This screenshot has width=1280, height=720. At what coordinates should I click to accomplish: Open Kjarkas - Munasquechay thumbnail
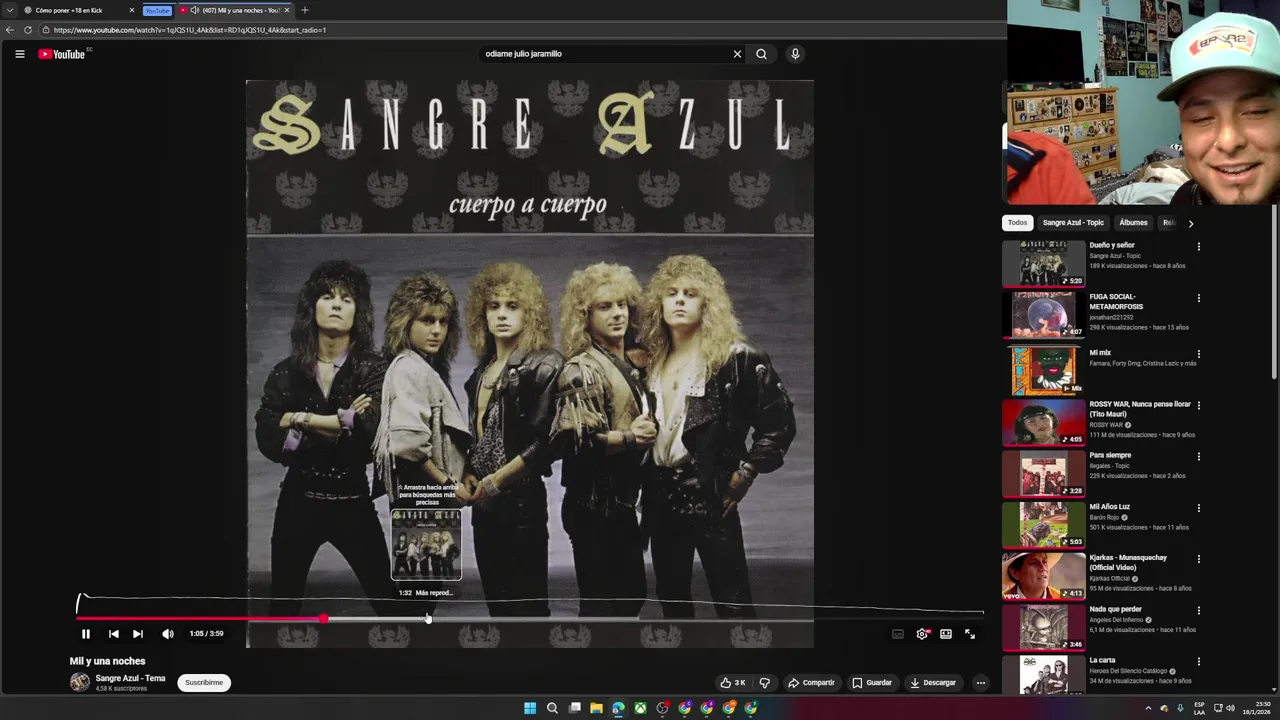(1044, 576)
